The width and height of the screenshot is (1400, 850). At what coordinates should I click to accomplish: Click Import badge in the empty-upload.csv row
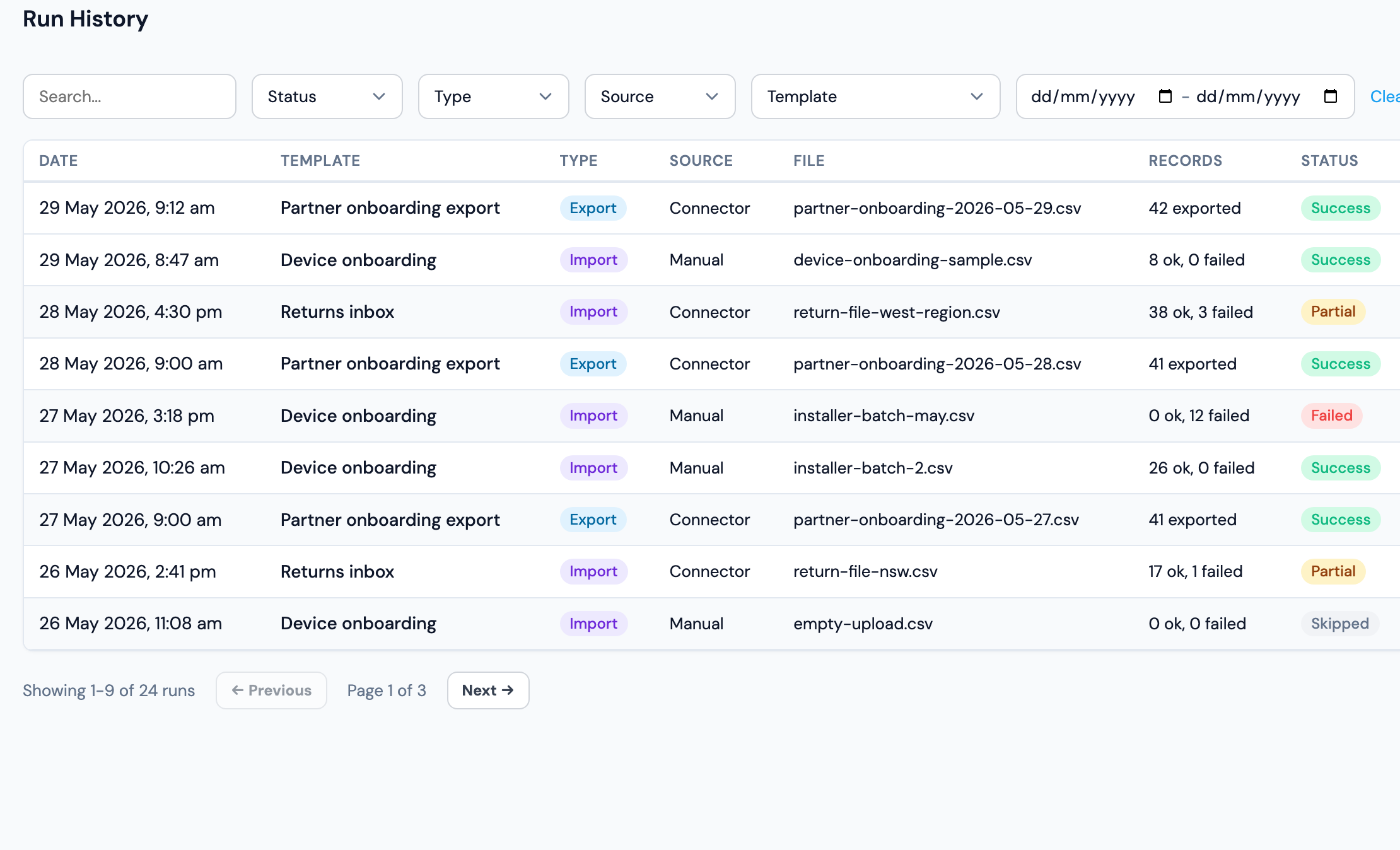pyautogui.click(x=593, y=624)
